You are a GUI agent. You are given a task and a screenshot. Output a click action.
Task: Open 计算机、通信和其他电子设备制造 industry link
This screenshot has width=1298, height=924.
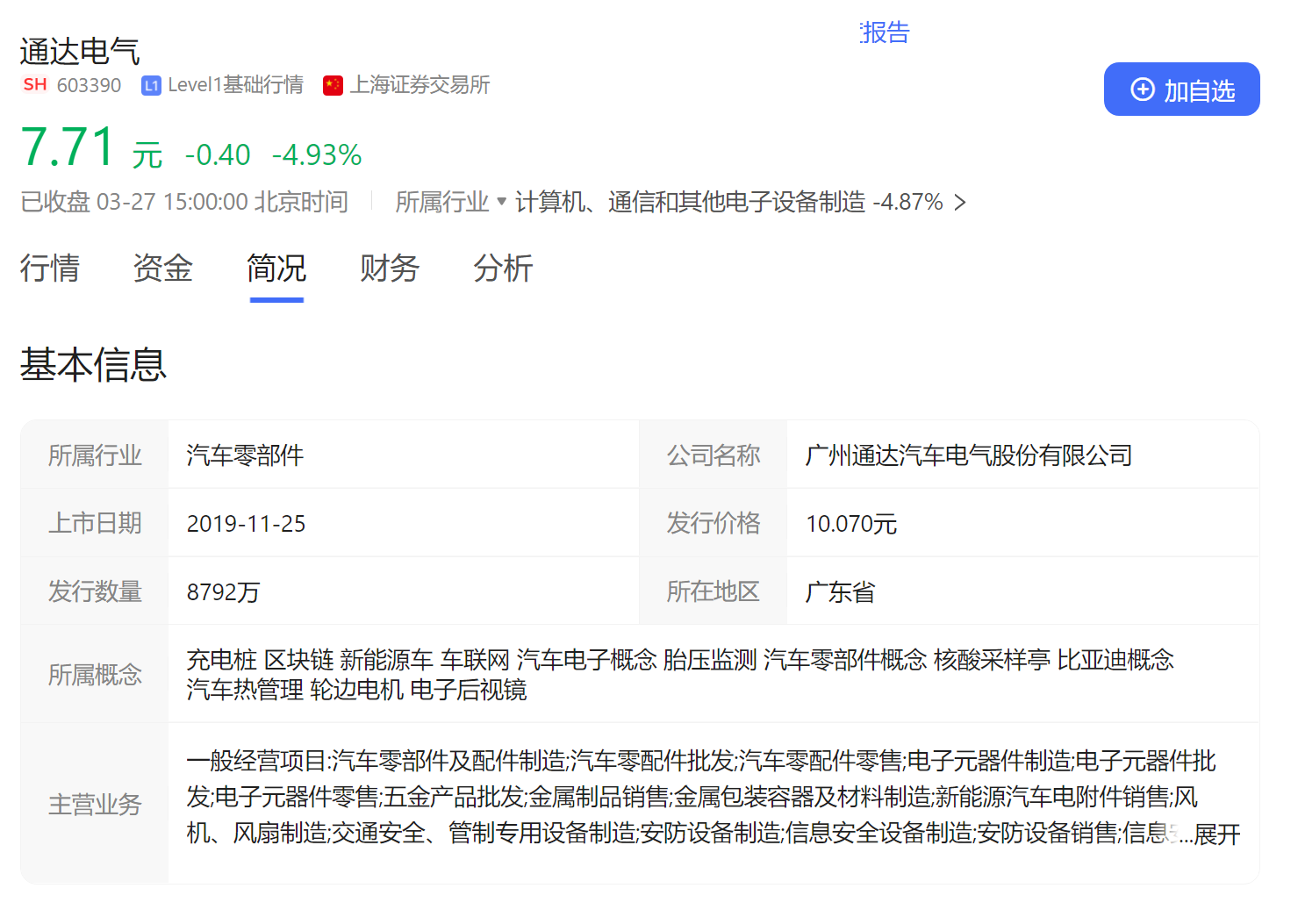[691, 203]
